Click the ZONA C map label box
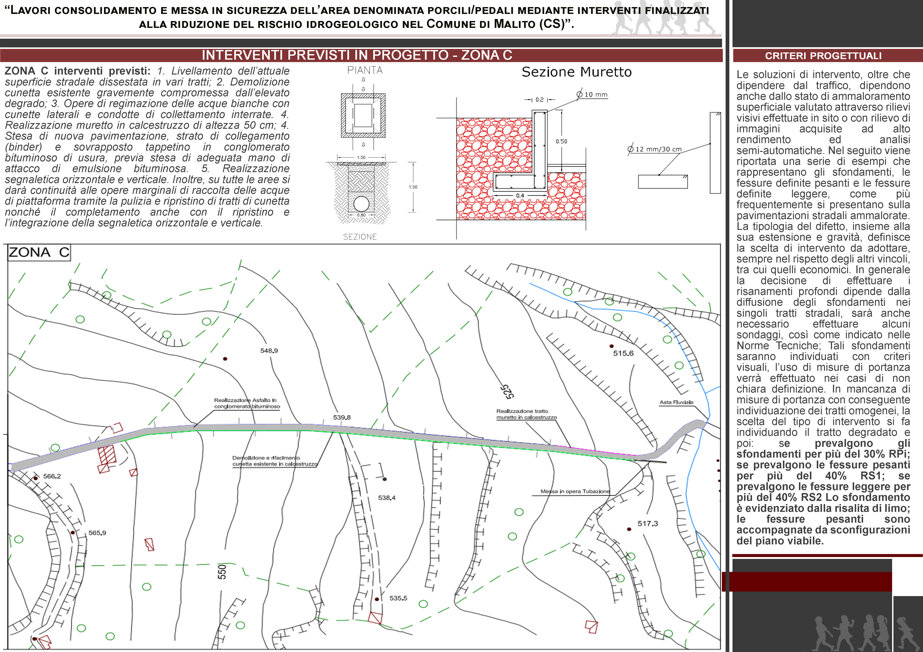The height and width of the screenshot is (652, 923). click(39, 252)
